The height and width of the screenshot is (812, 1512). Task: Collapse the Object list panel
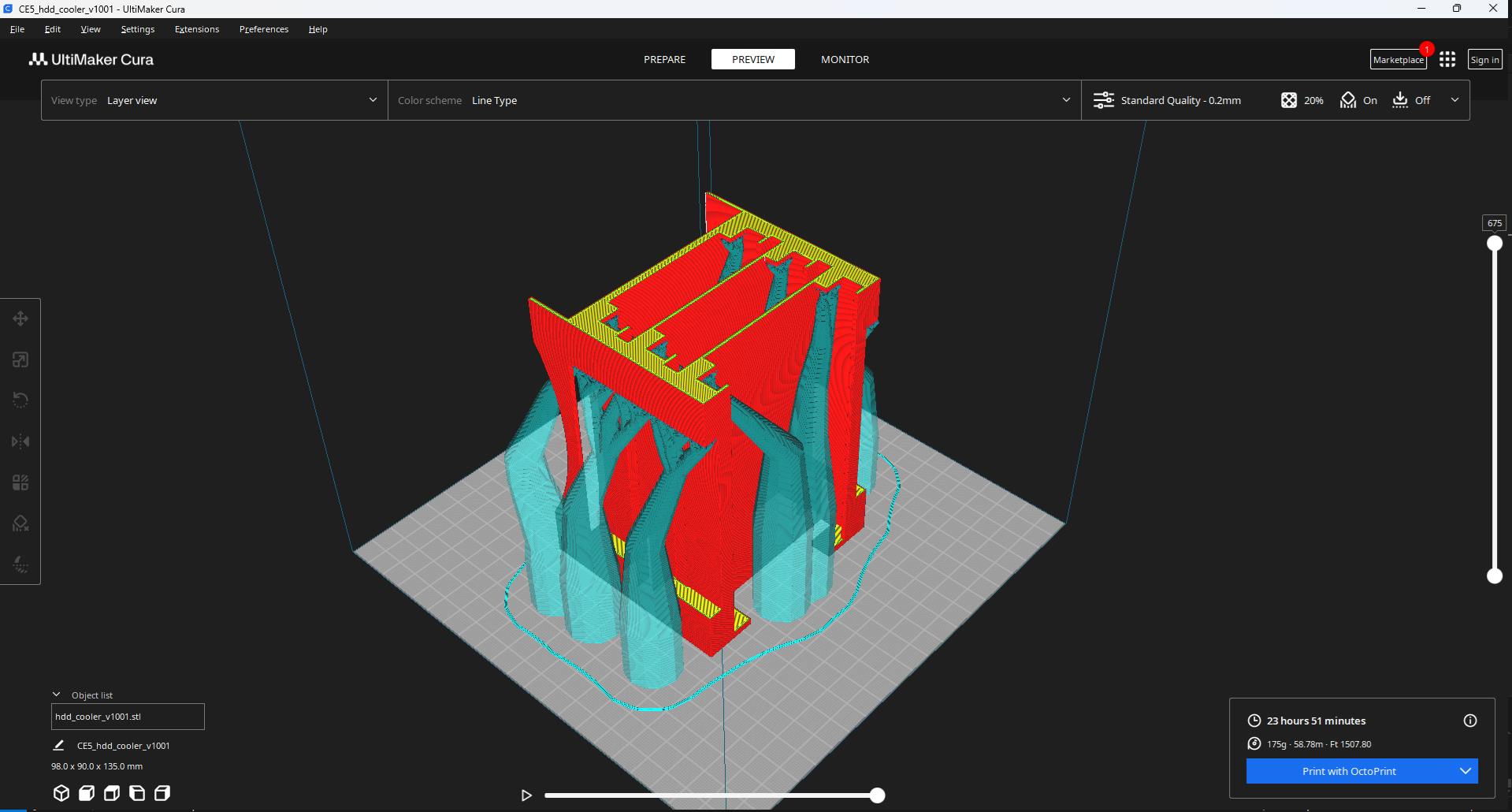(57, 695)
